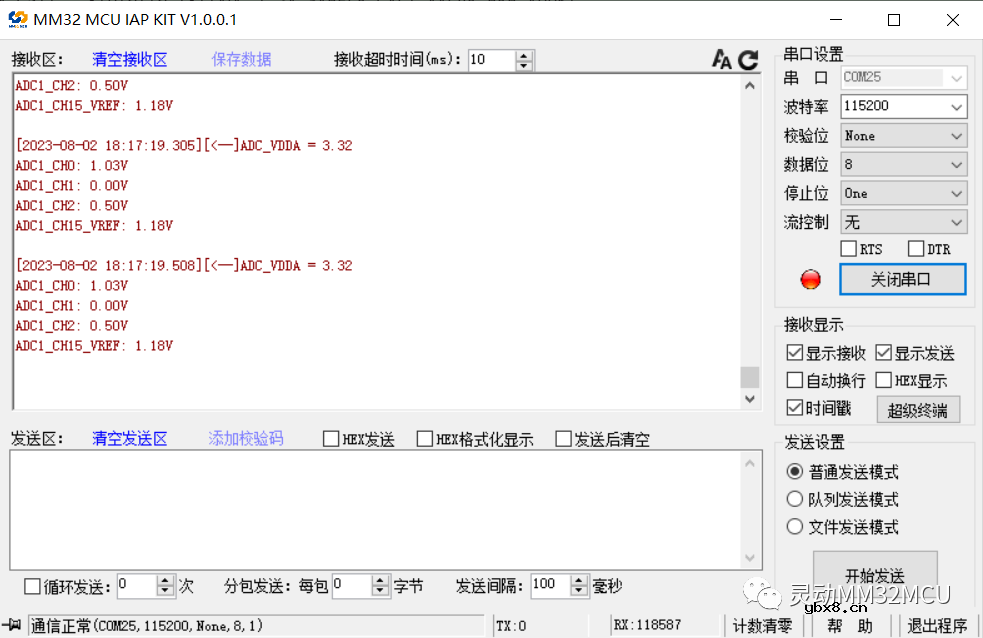Open the 超级终端 super terminal
983x638 pixels.
click(x=918, y=409)
